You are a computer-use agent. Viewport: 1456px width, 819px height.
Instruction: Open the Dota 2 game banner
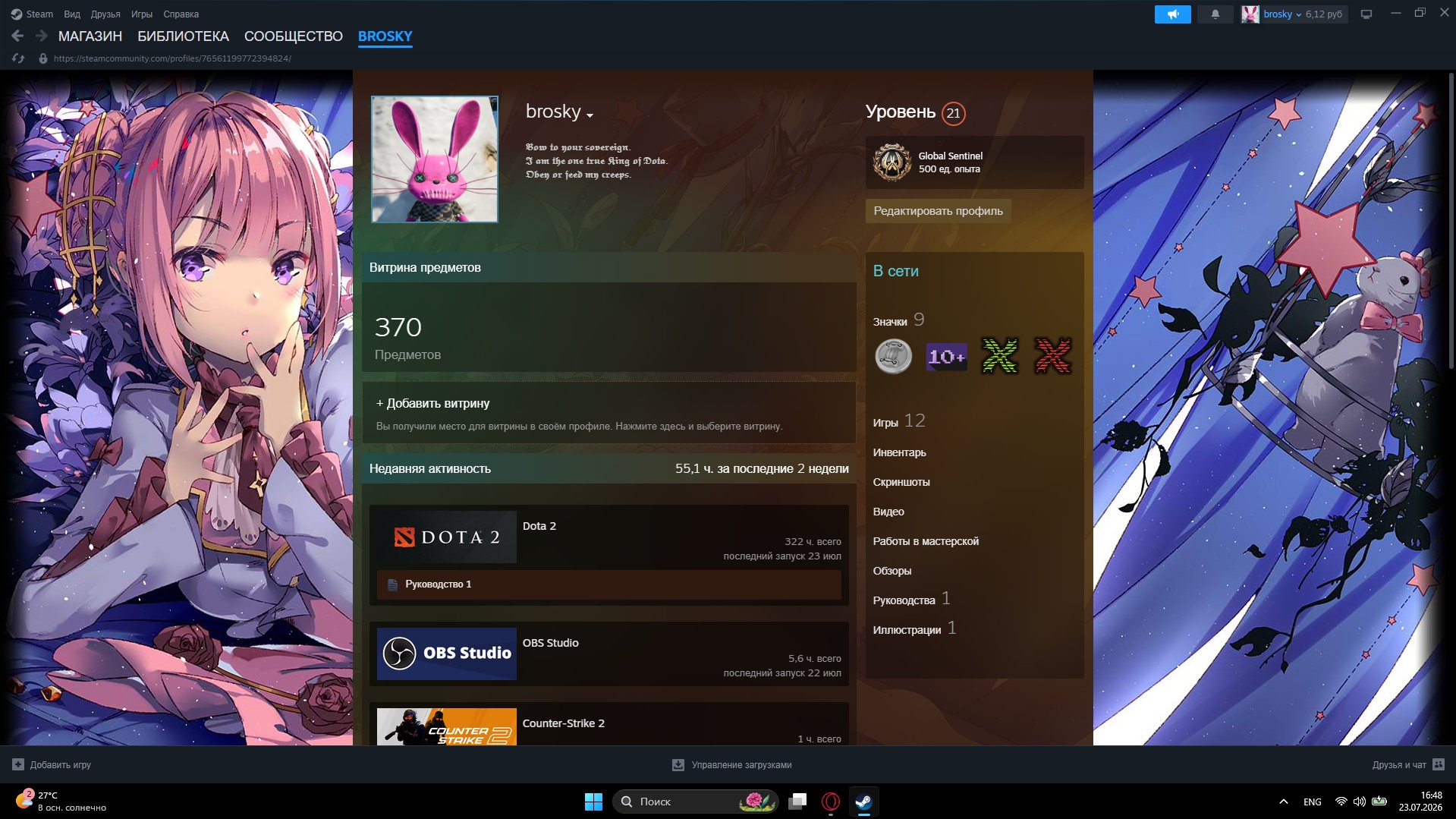click(446, 537)
